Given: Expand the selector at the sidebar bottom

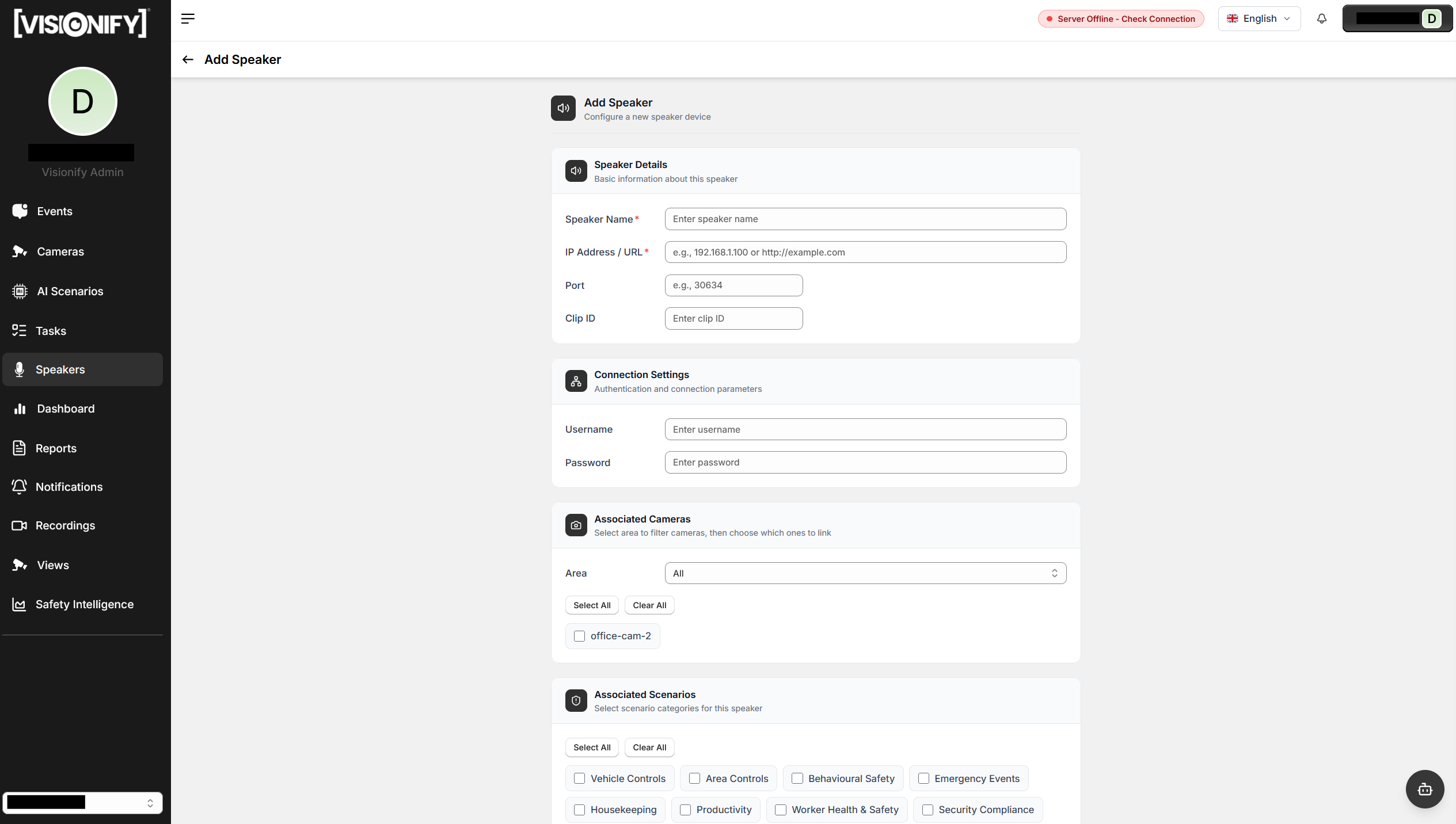Looking at the screenshot, I should coord(82,803).
